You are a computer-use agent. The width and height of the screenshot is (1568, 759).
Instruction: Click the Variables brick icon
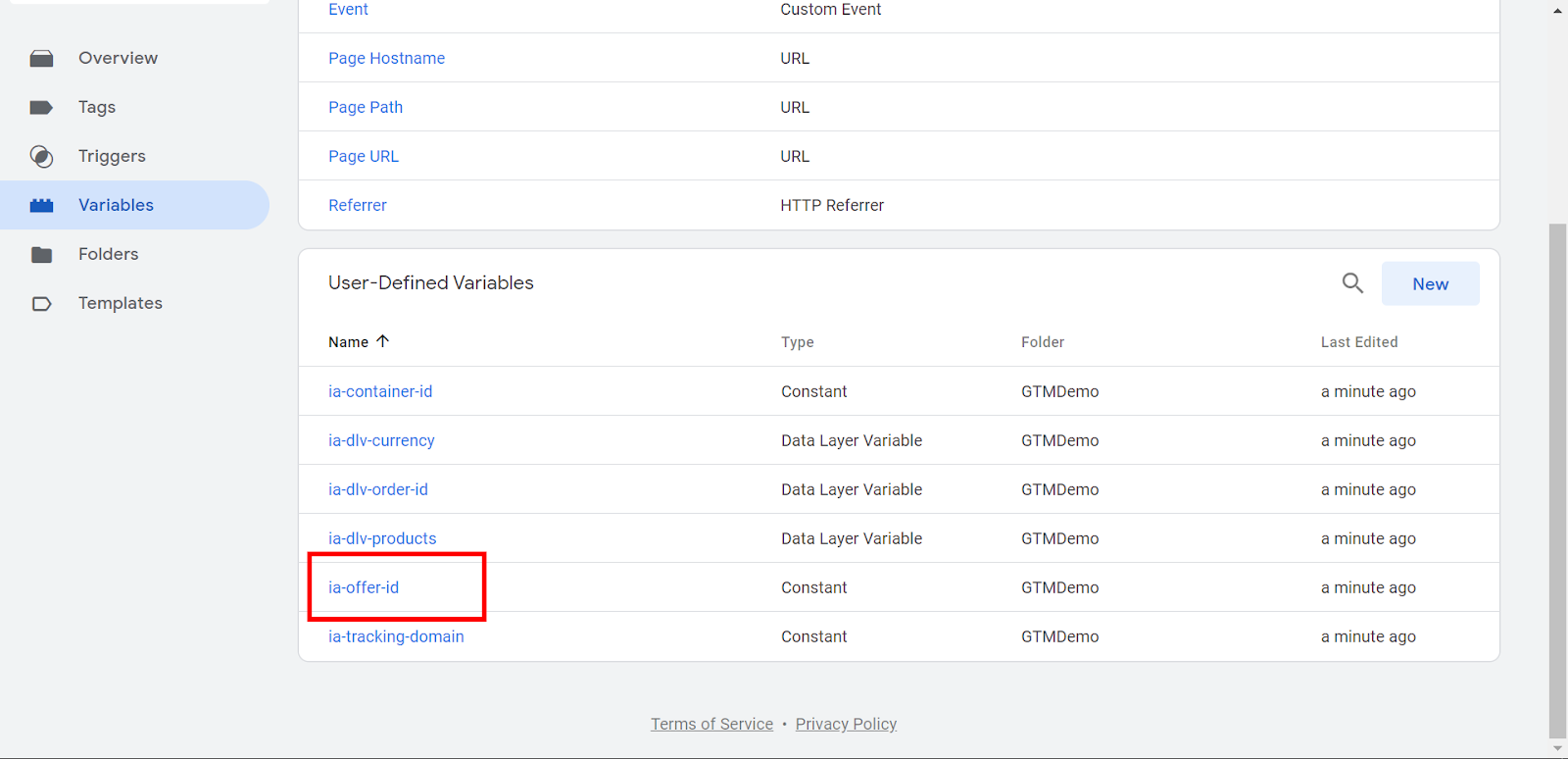click(41, 206)
